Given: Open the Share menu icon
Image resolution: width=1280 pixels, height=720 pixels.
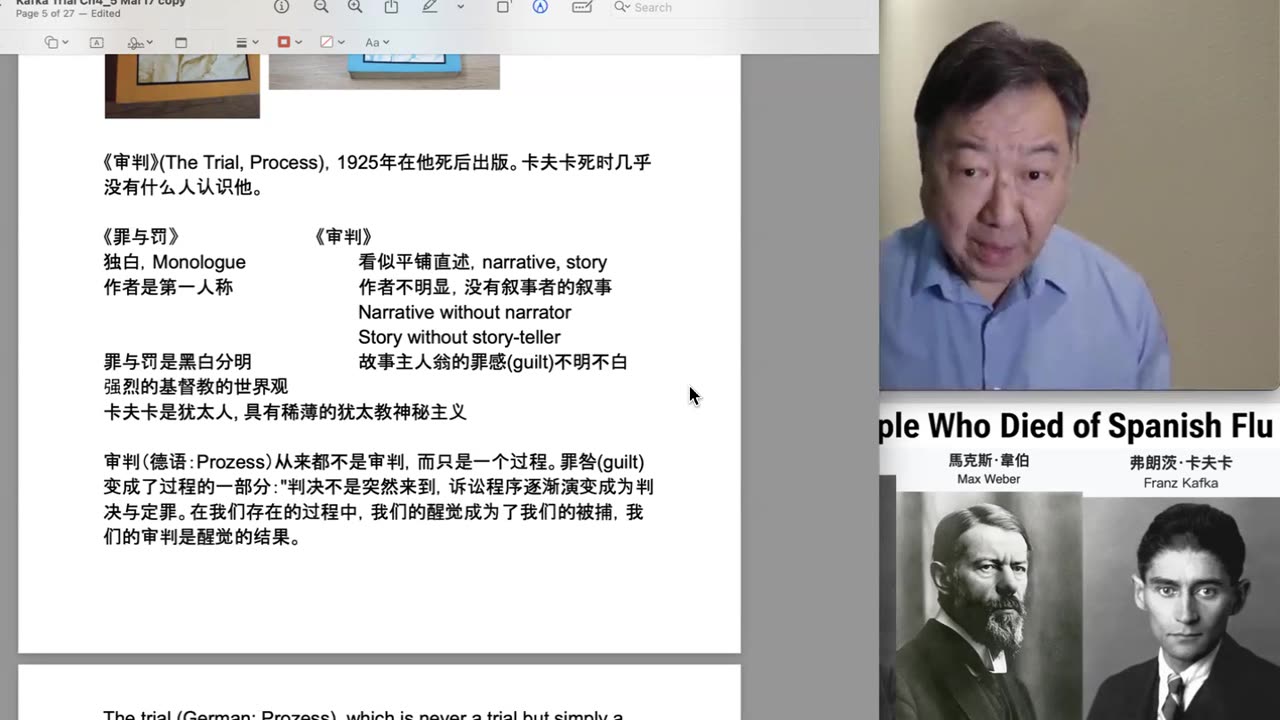Looking at the screenshot, I should (x=391, y=7).
